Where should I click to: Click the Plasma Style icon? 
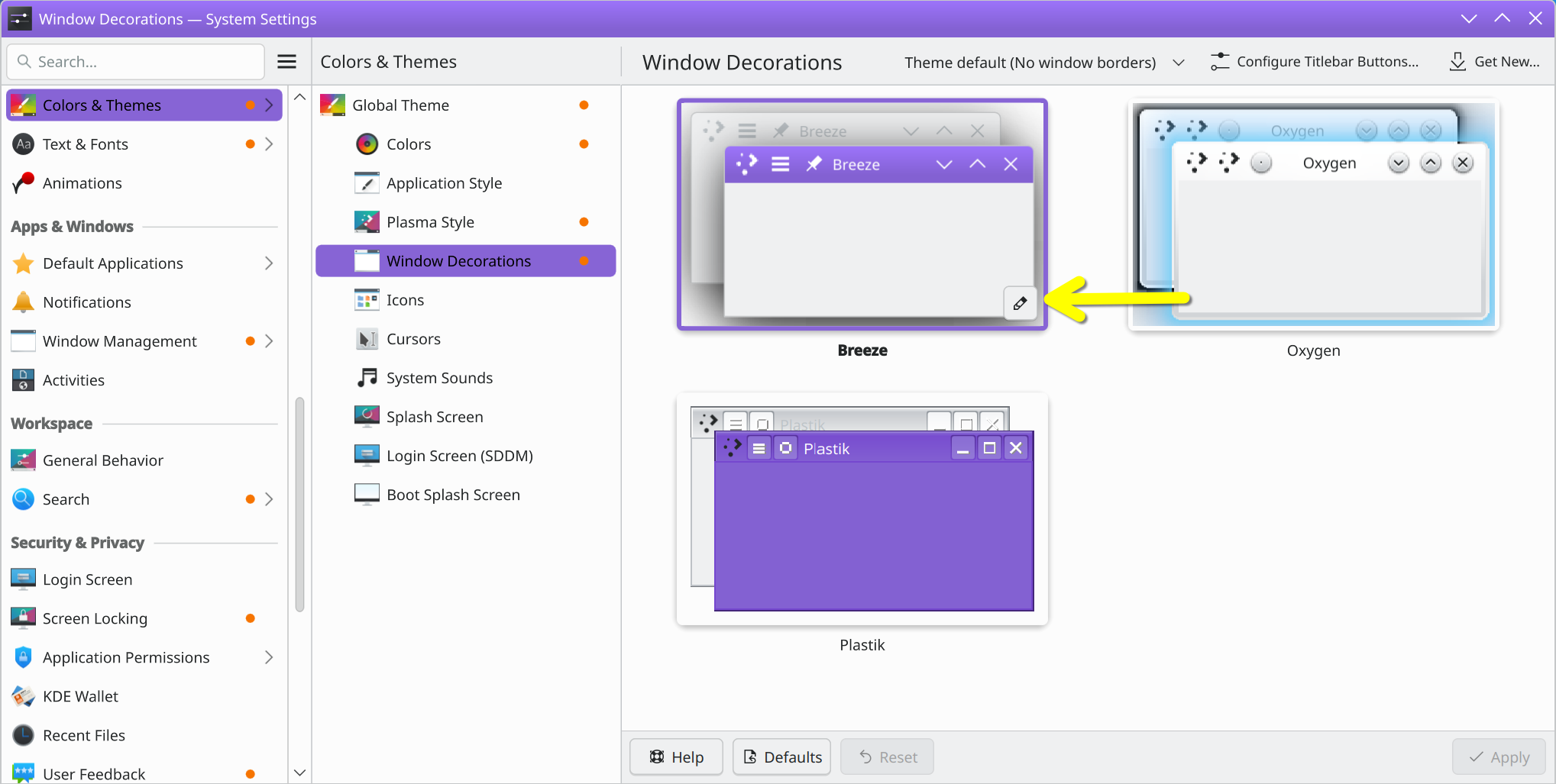367,222
